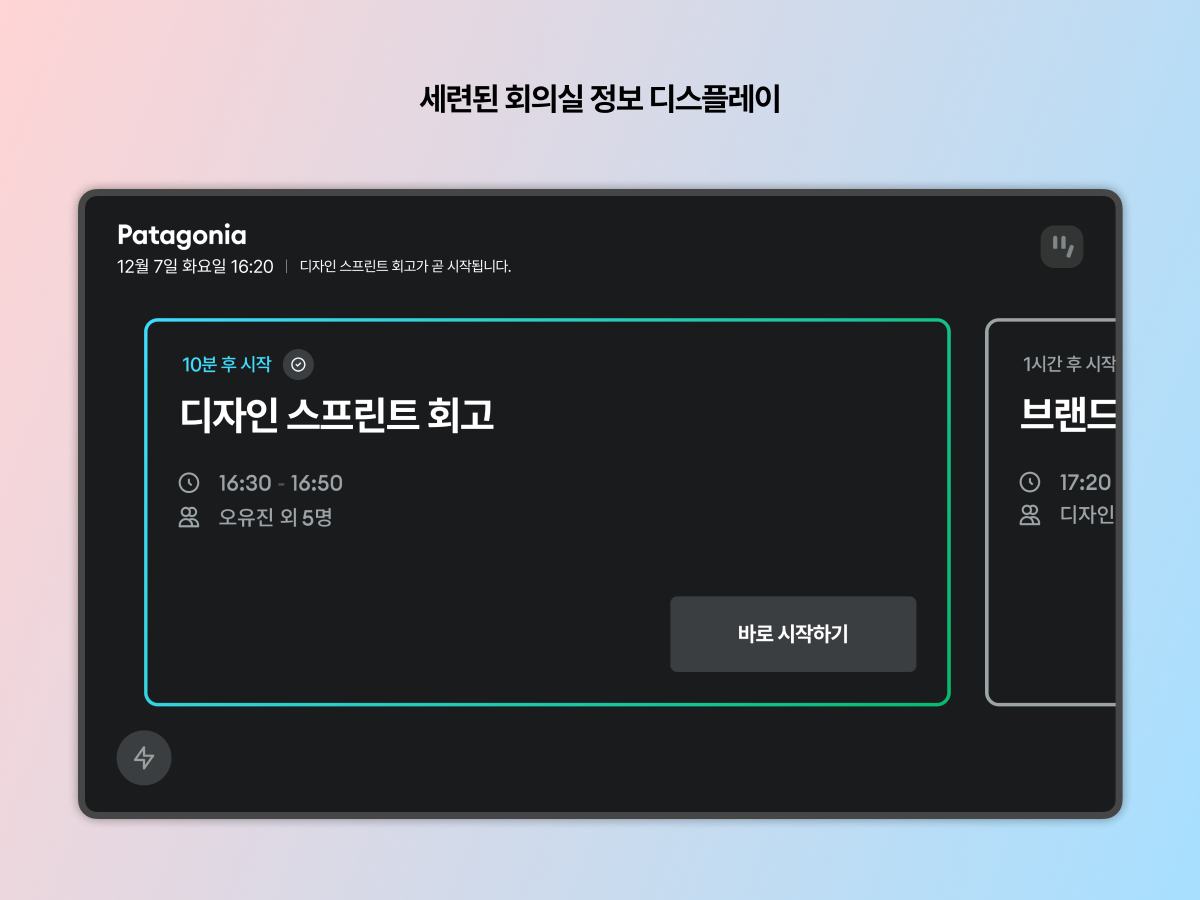Click the check circle icon beside 10분 후 시작

[298, 365]
